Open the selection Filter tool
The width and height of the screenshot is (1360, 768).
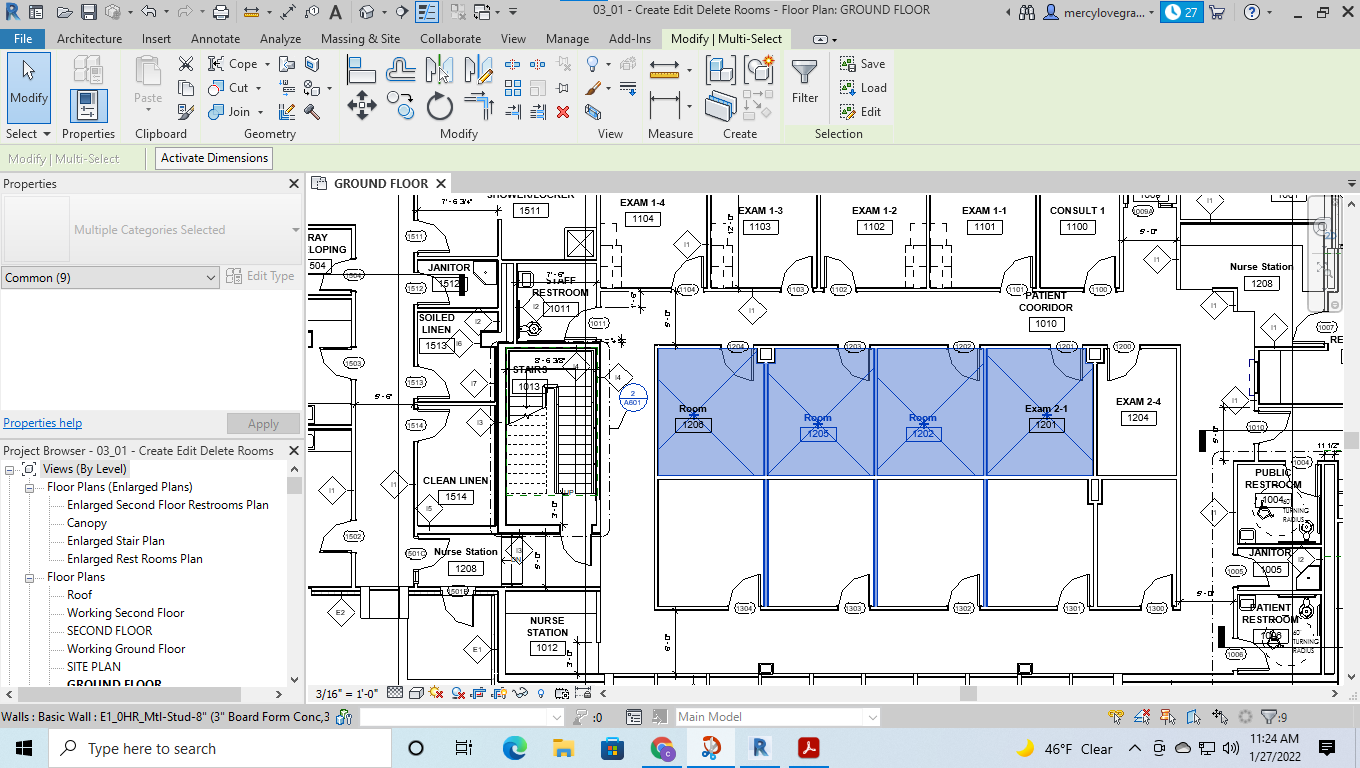coord(805,82)
